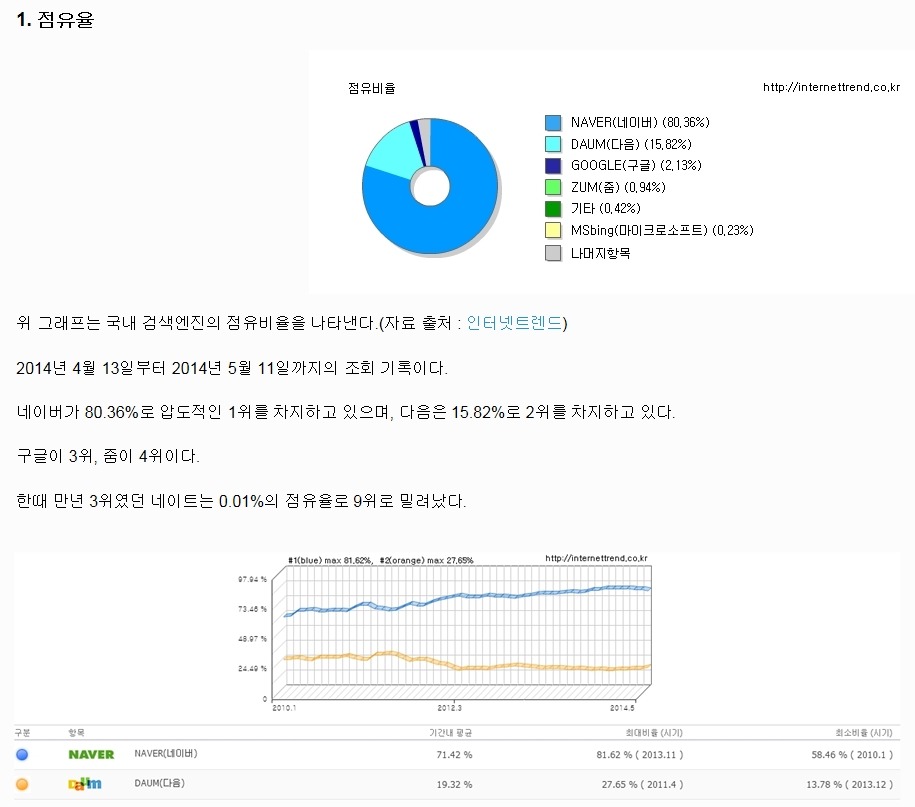Click the internettrend.co.kr URL above line chart

point(596,558)
